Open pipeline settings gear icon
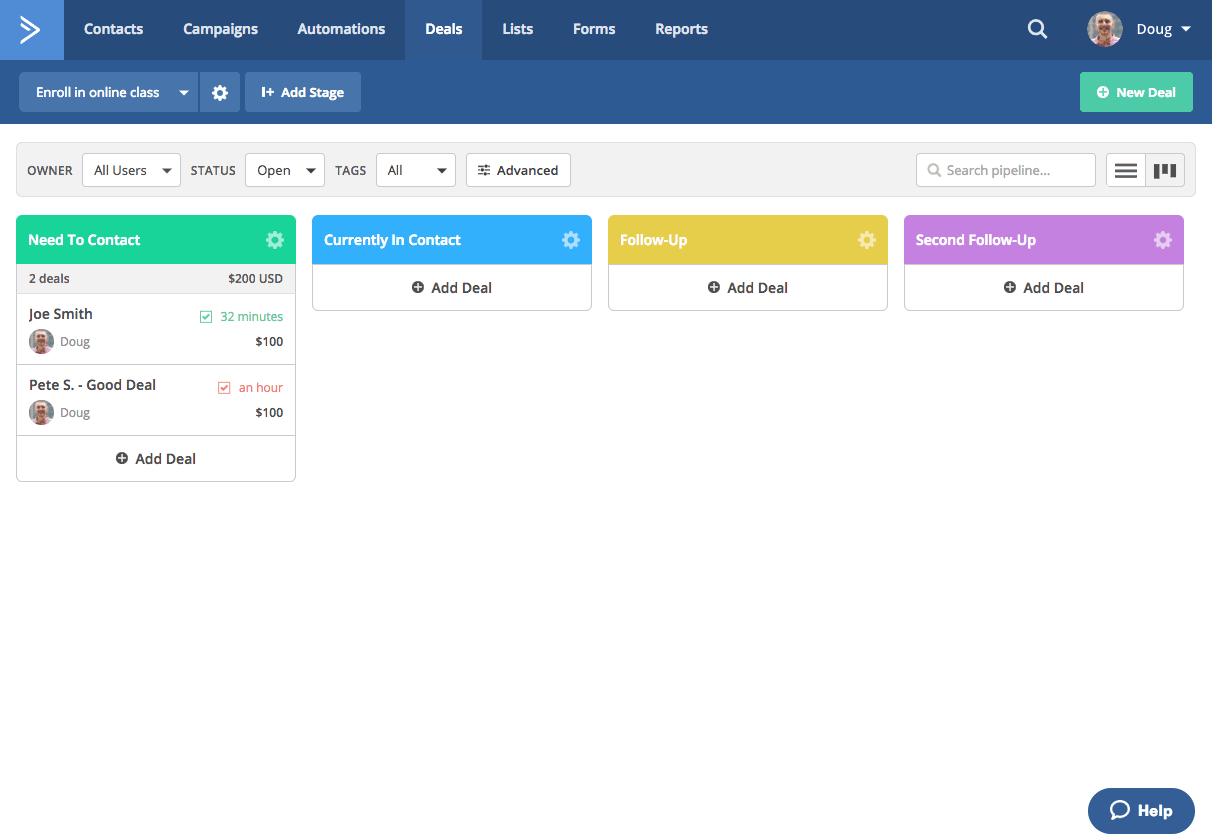Image resolution: width=1212 pixels, height=836 pixels. [220, 92]
